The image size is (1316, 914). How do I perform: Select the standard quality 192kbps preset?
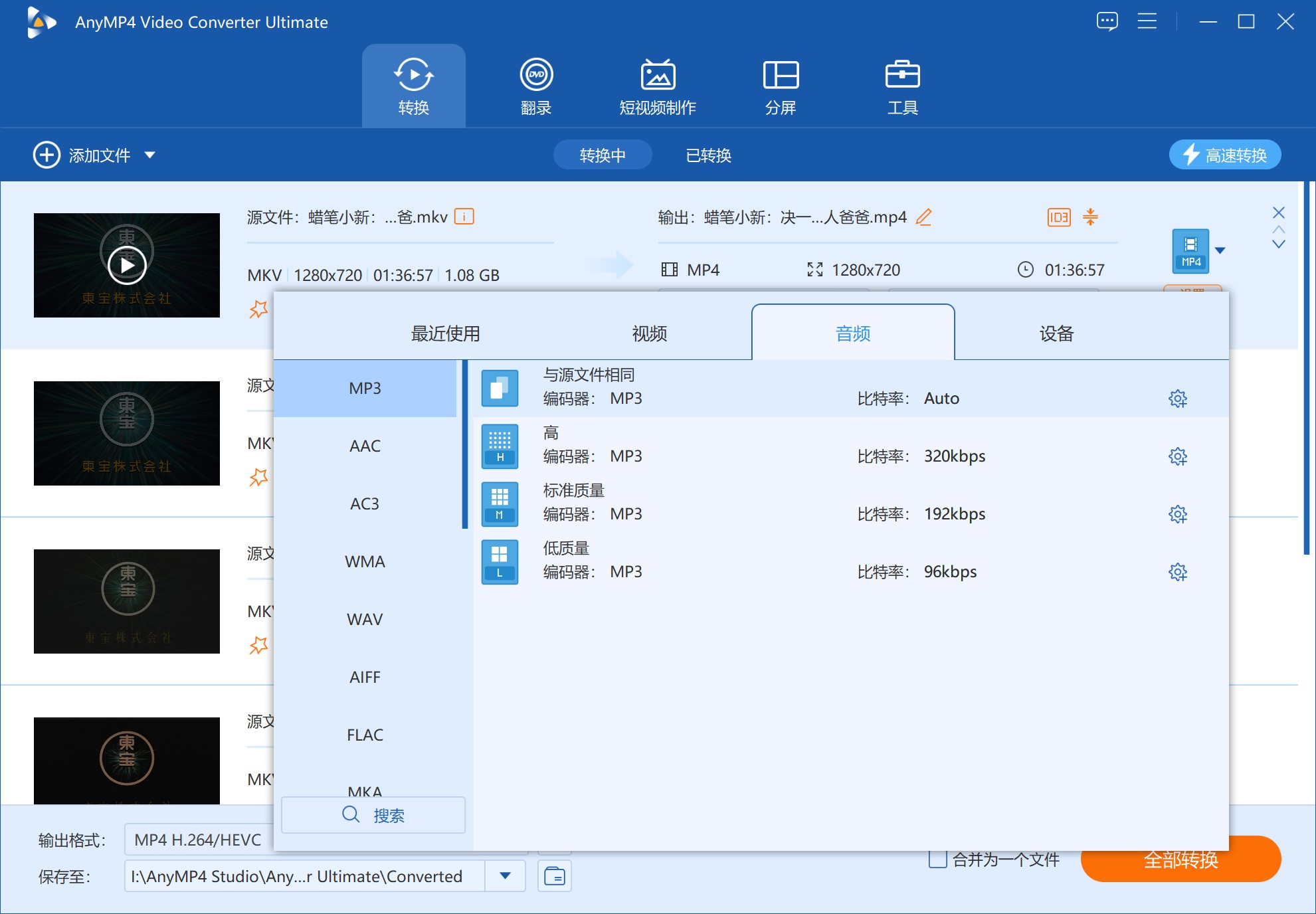[850, 503]
